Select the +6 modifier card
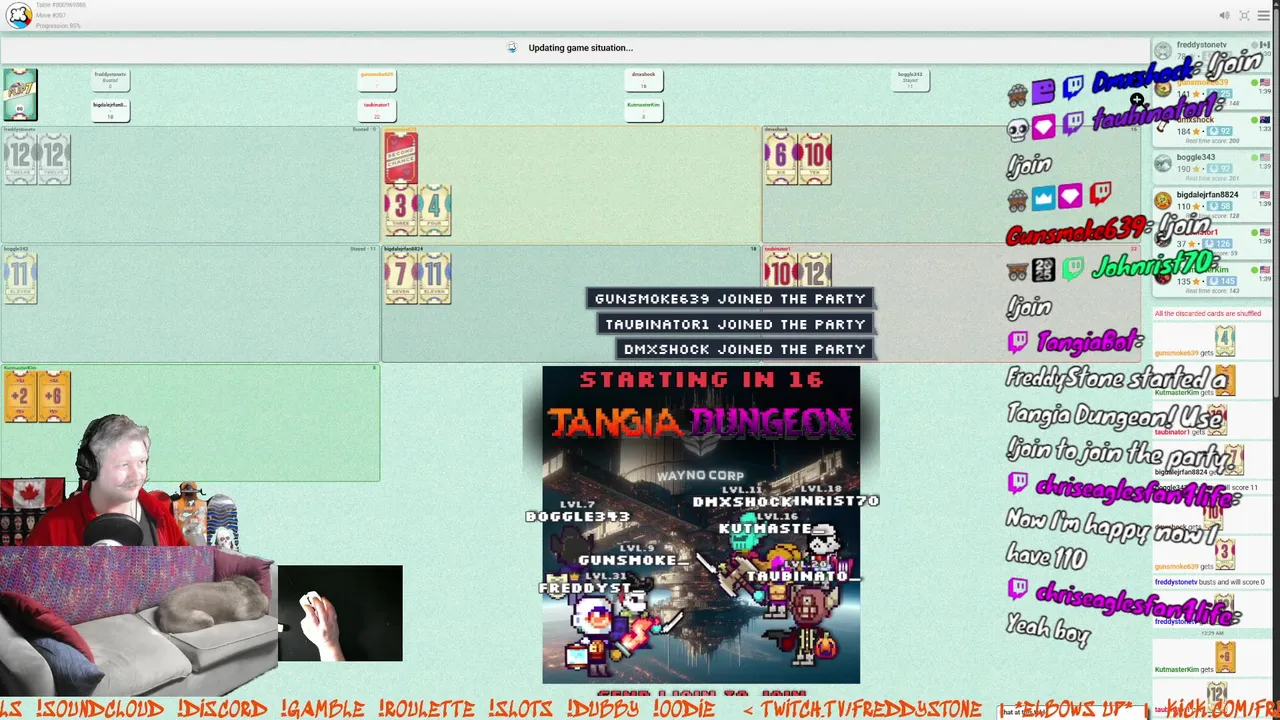The height and width of the screenshot is (720, 1280). point(55,396)
